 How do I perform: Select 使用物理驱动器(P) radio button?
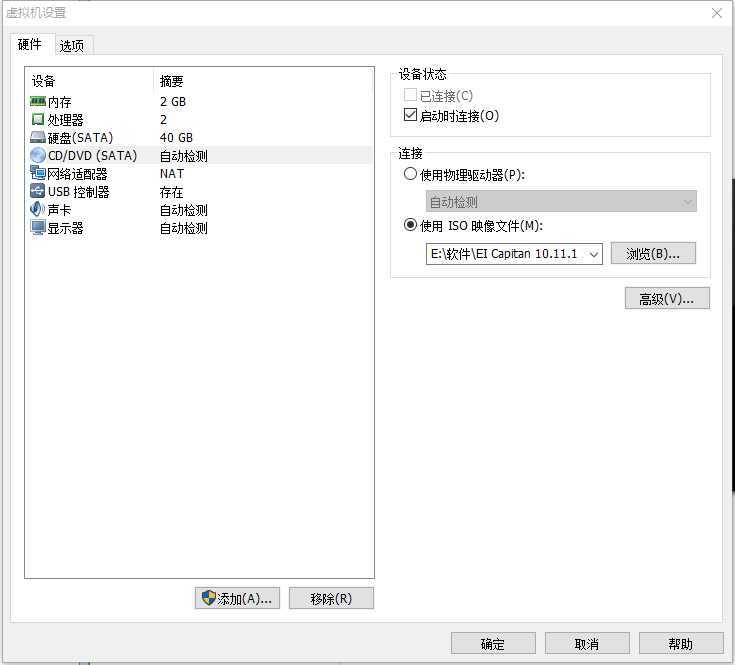(410, 174)
